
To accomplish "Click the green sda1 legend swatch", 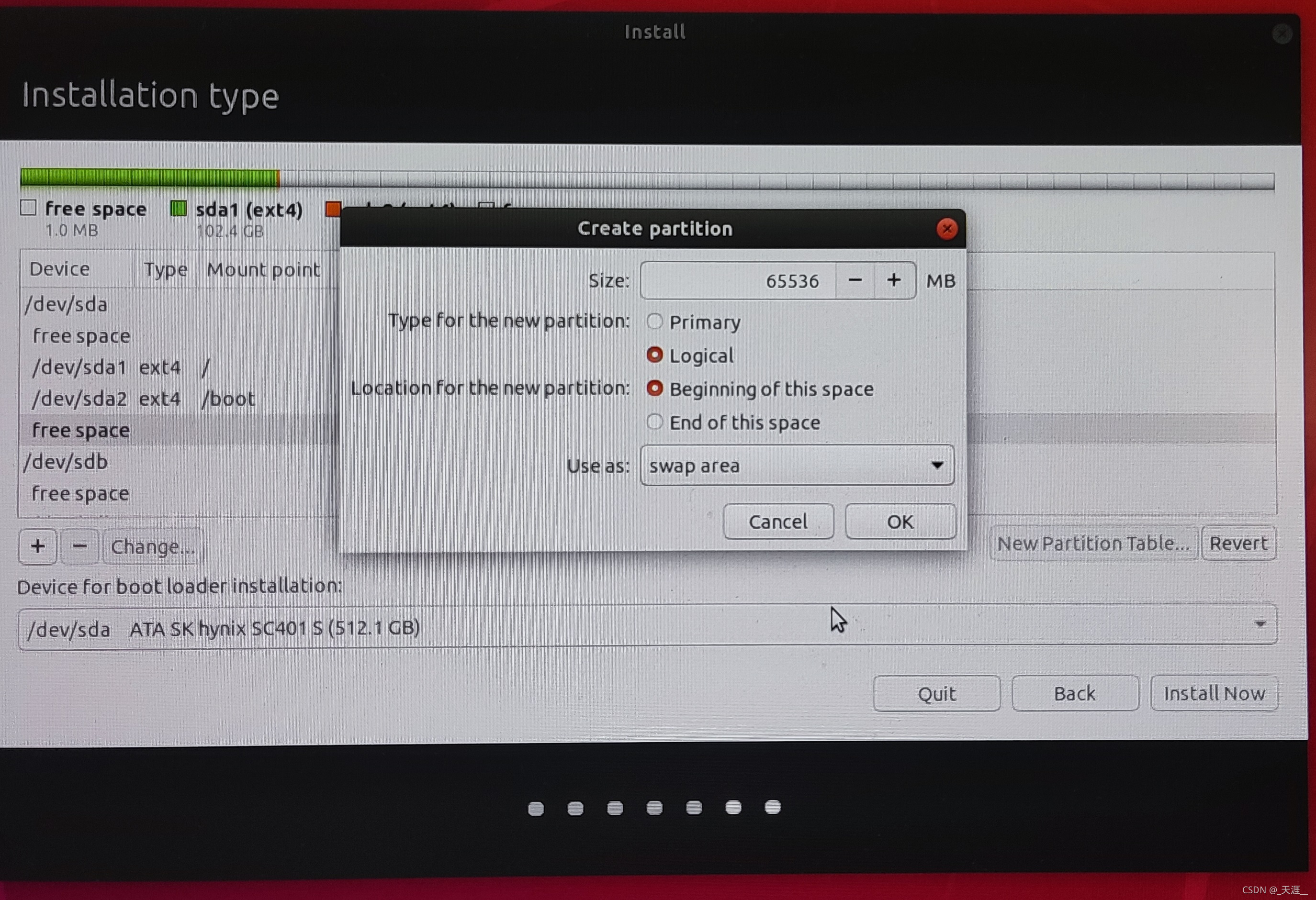I will click(x=179, y=209).
